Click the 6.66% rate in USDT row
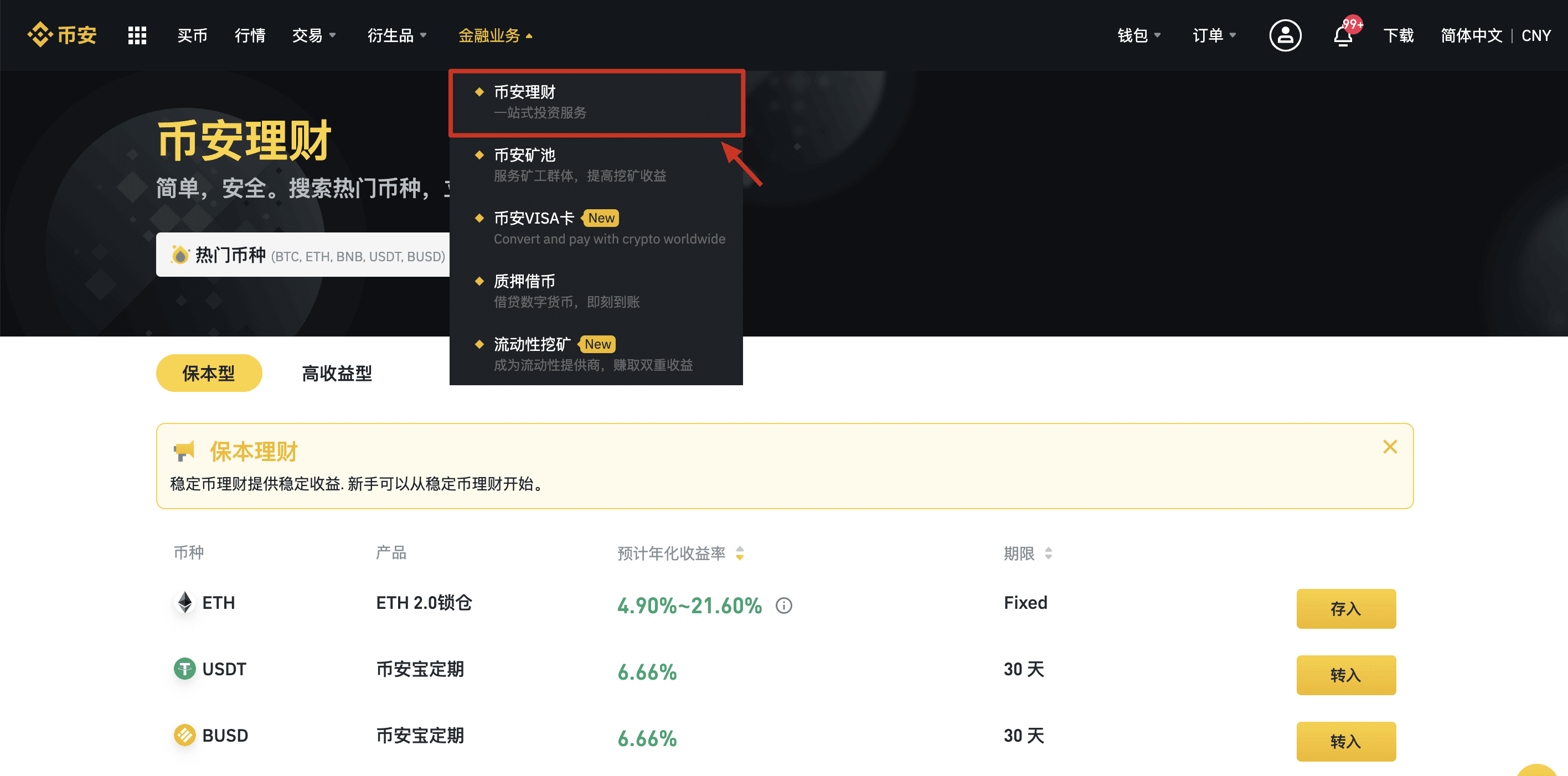 (647, 672)
